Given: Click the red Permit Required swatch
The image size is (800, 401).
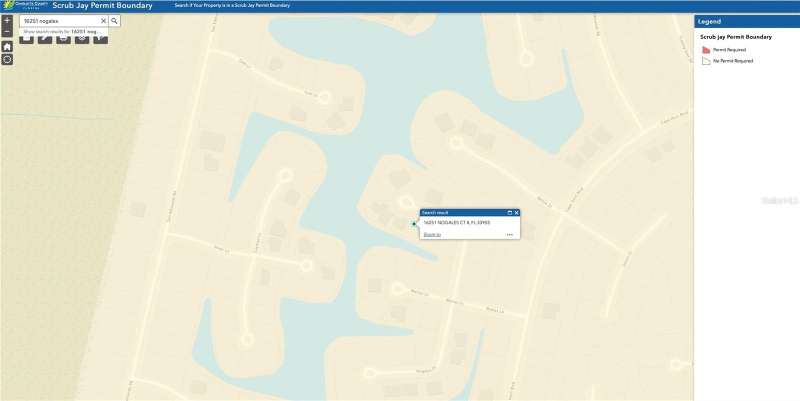Looking at the screenshot, I should pyautogui.click(x=705, y=49).
